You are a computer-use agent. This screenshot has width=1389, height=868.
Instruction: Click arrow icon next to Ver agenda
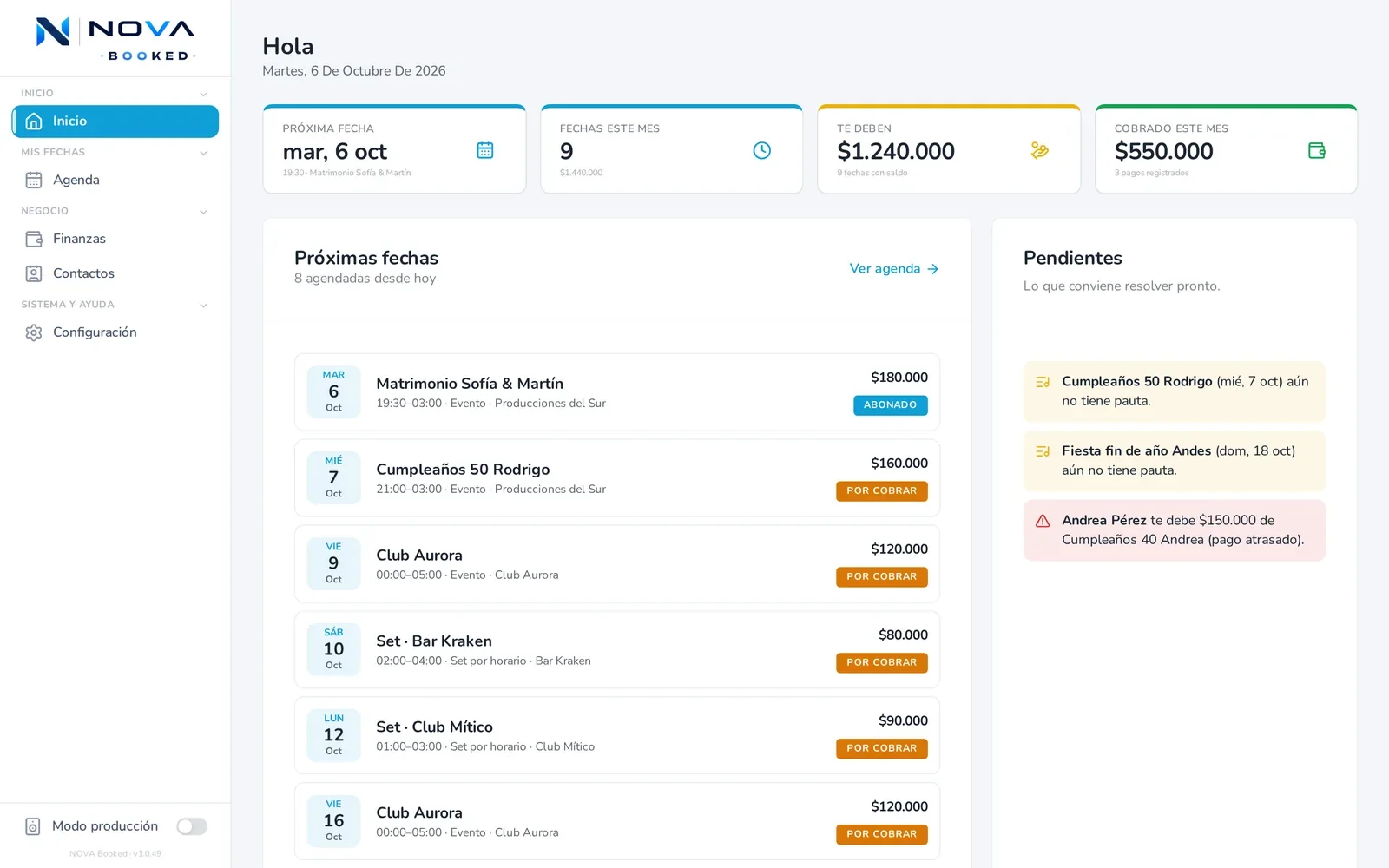tap(933, 269)
